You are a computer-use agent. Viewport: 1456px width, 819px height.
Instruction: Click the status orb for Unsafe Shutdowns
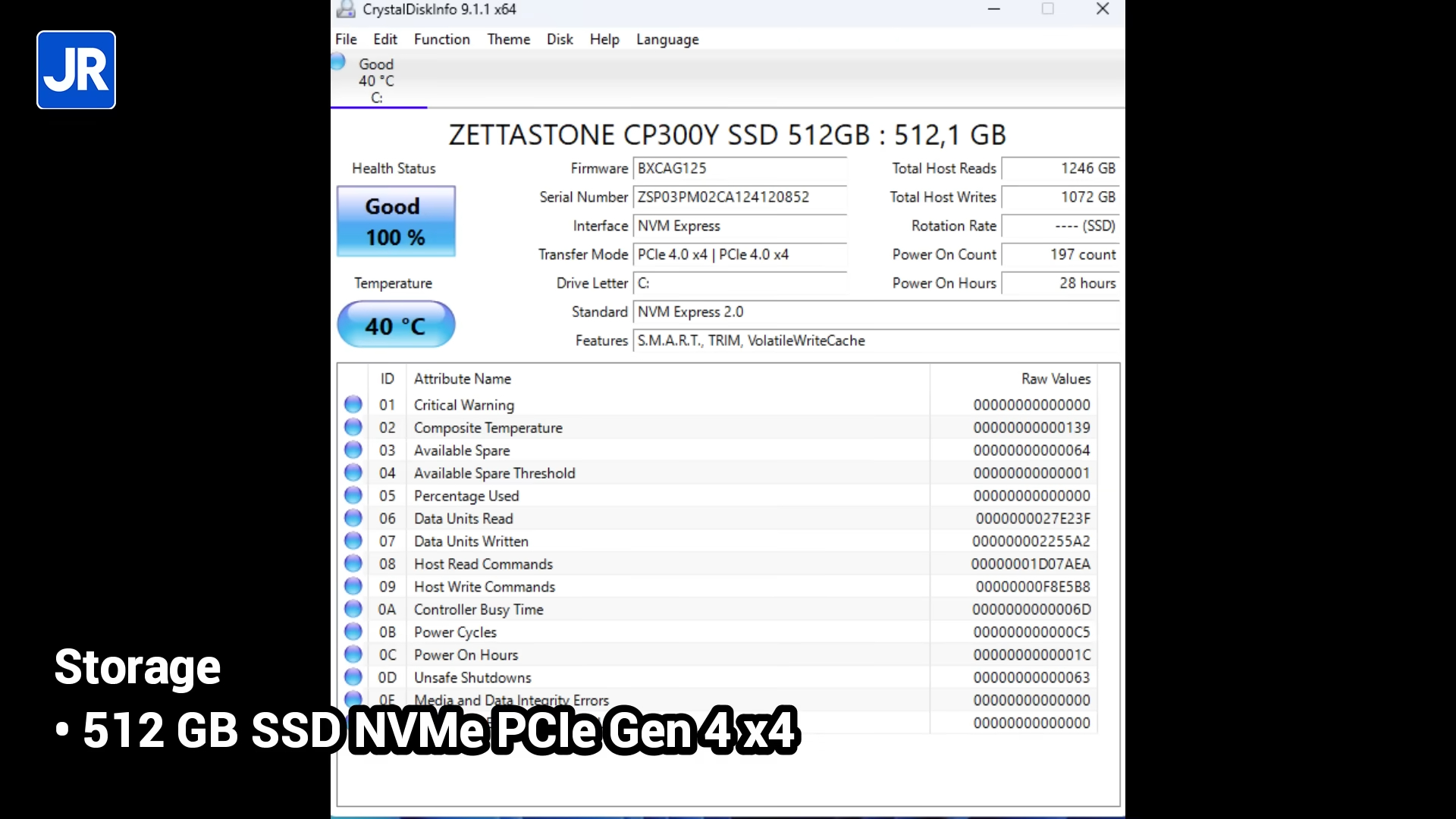[x=353, y=677]
